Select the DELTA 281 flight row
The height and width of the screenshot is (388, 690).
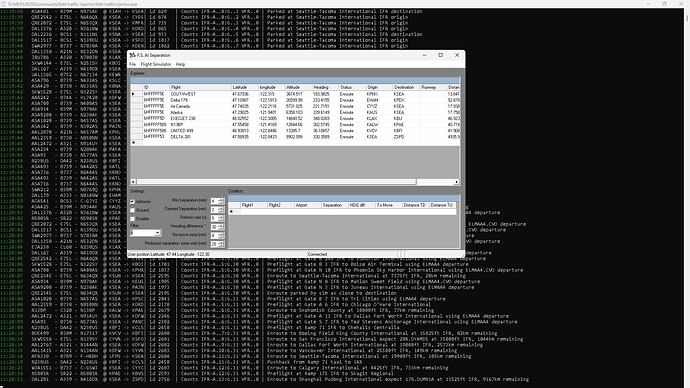click(295, 137)
